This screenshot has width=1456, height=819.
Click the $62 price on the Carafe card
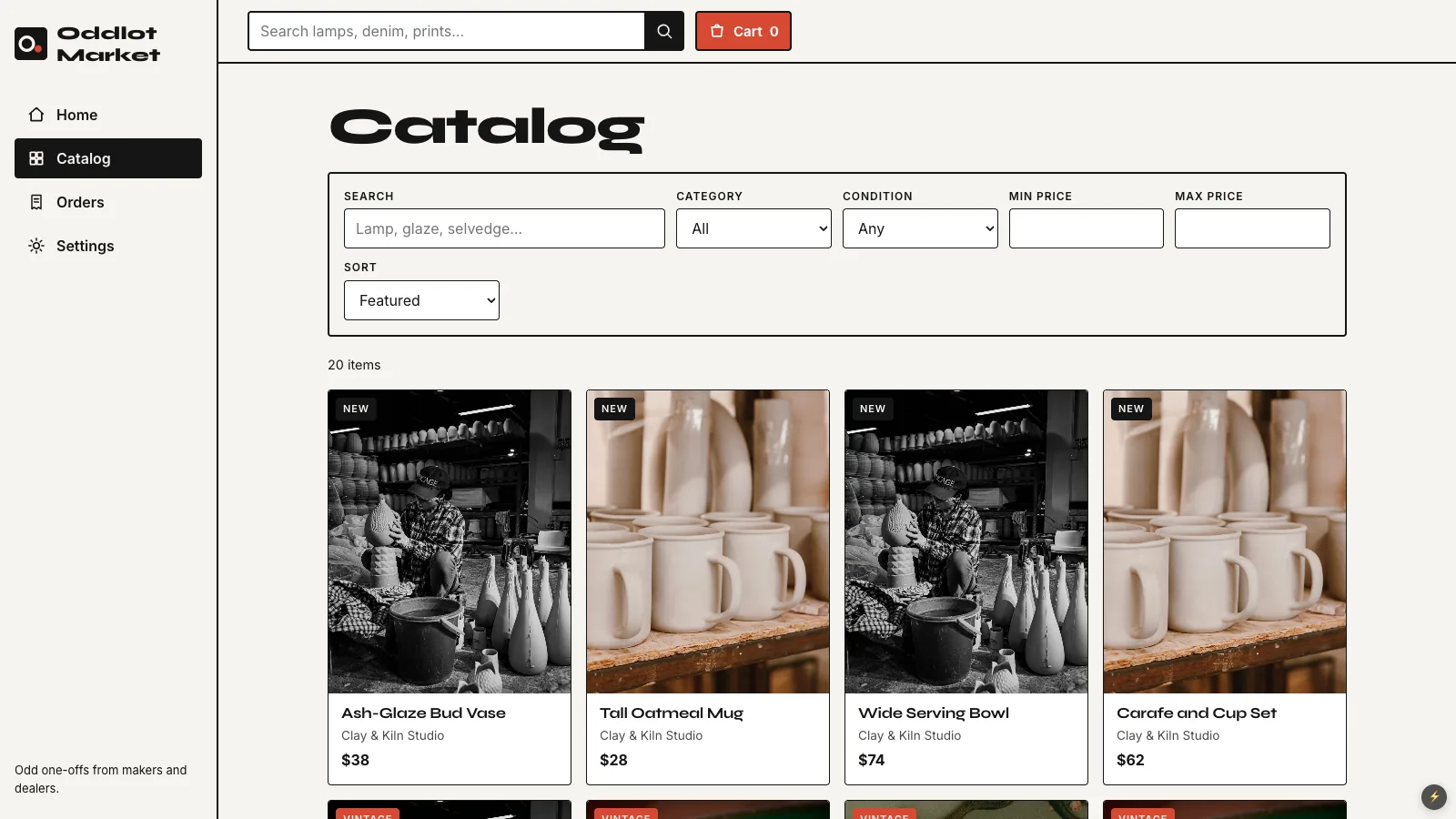point(1130,760)
